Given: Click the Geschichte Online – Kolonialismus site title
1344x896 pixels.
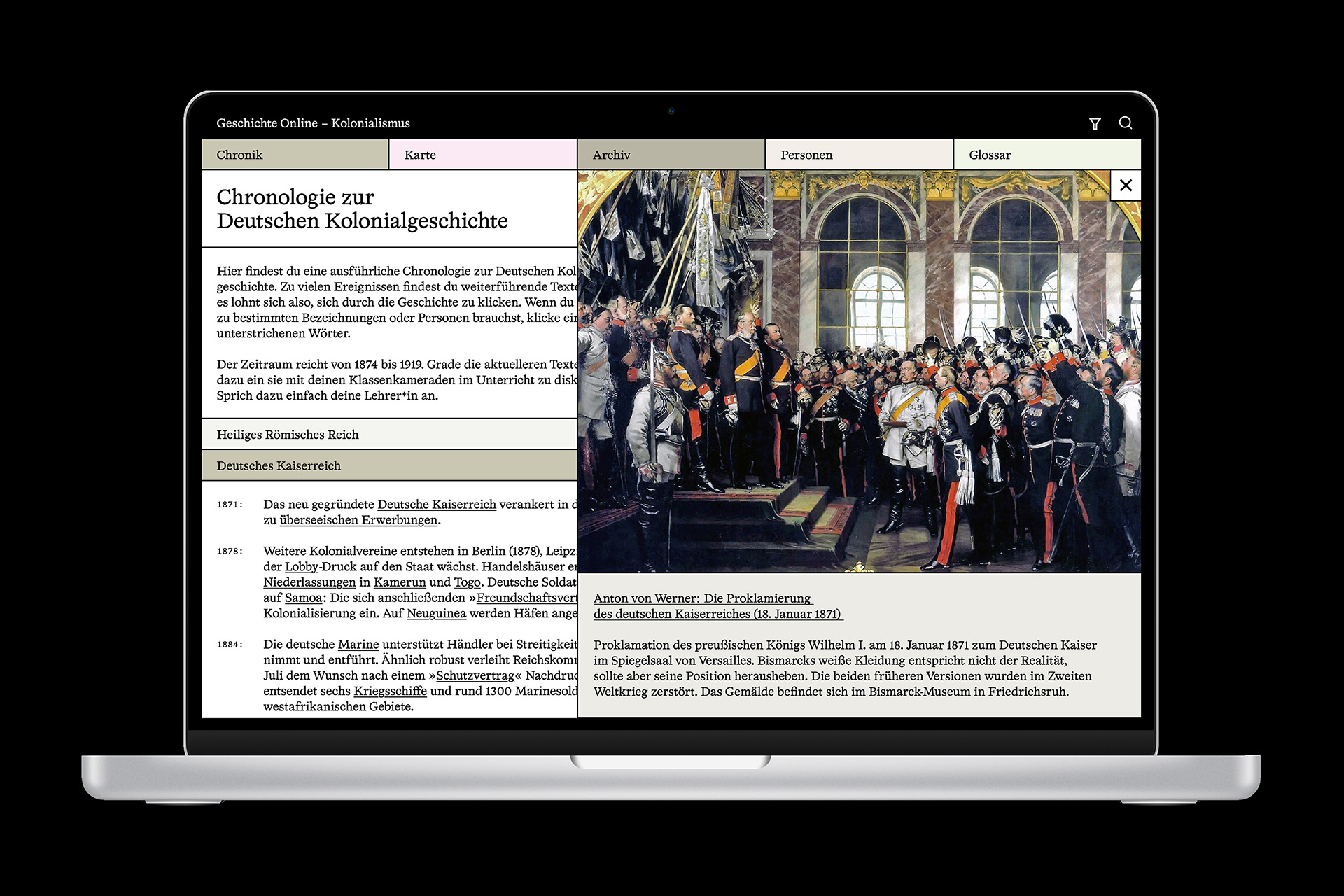Looking at the screenshot, I should 313,123.
